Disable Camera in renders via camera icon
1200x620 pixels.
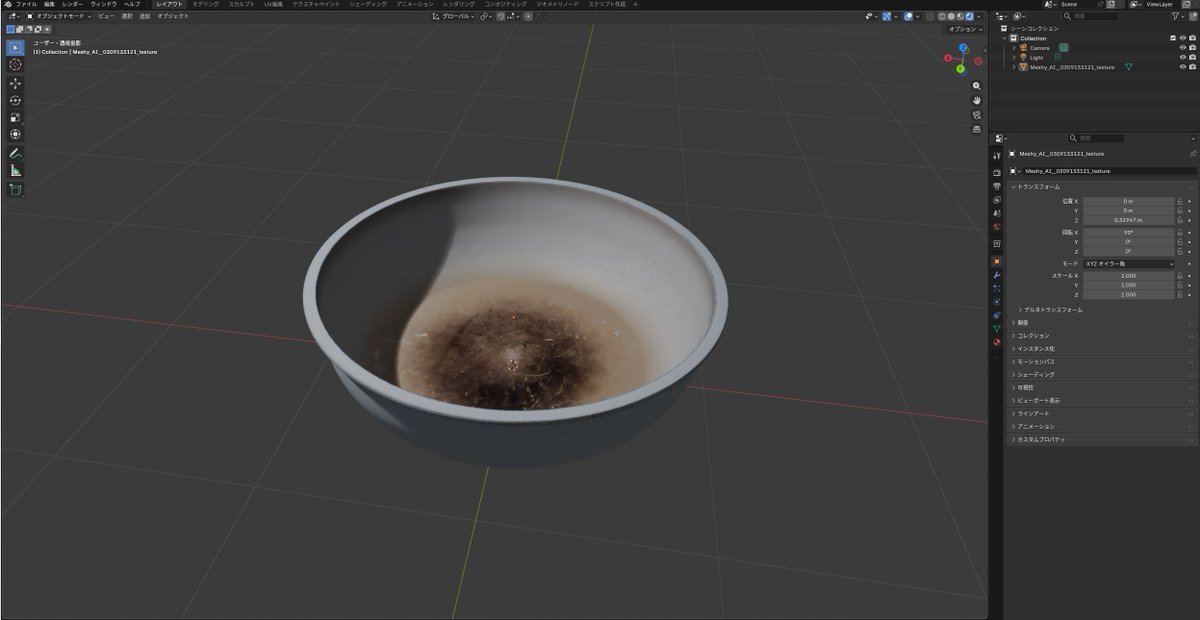[x=1193, y=48]
